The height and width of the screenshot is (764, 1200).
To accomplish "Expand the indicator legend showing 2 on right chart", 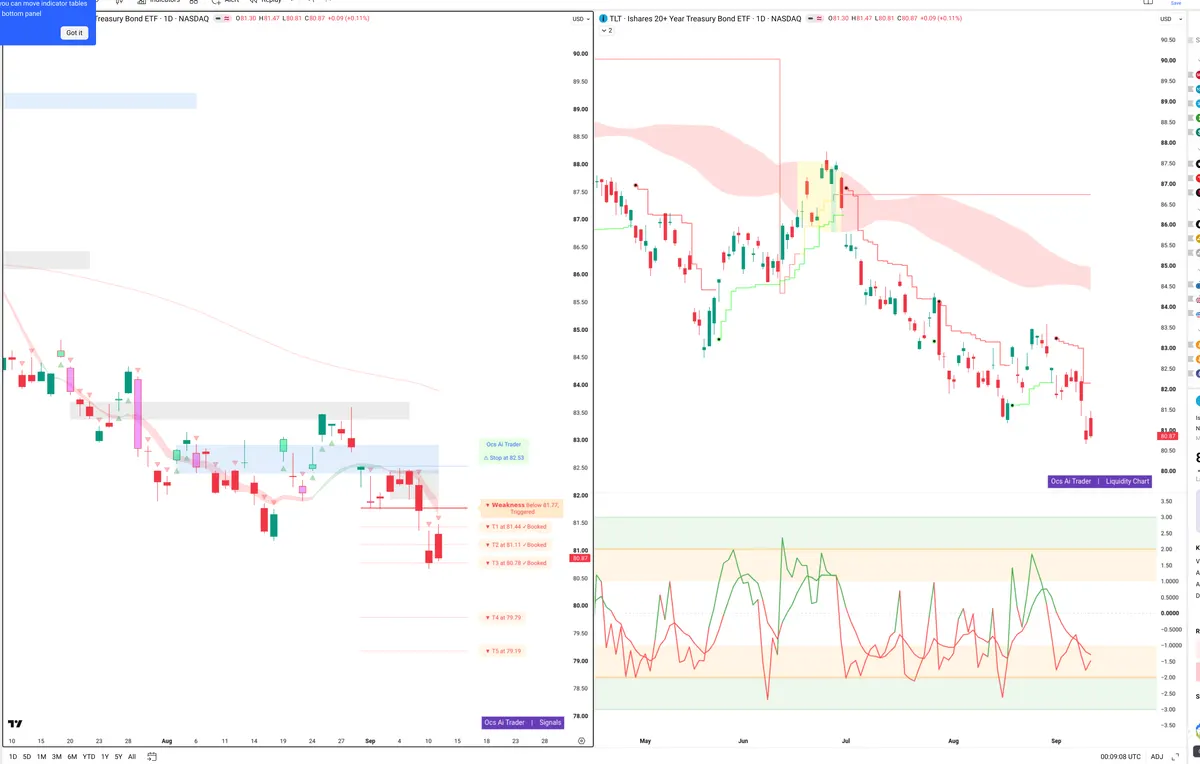I will pyautogui.click(x=606, y=30).
